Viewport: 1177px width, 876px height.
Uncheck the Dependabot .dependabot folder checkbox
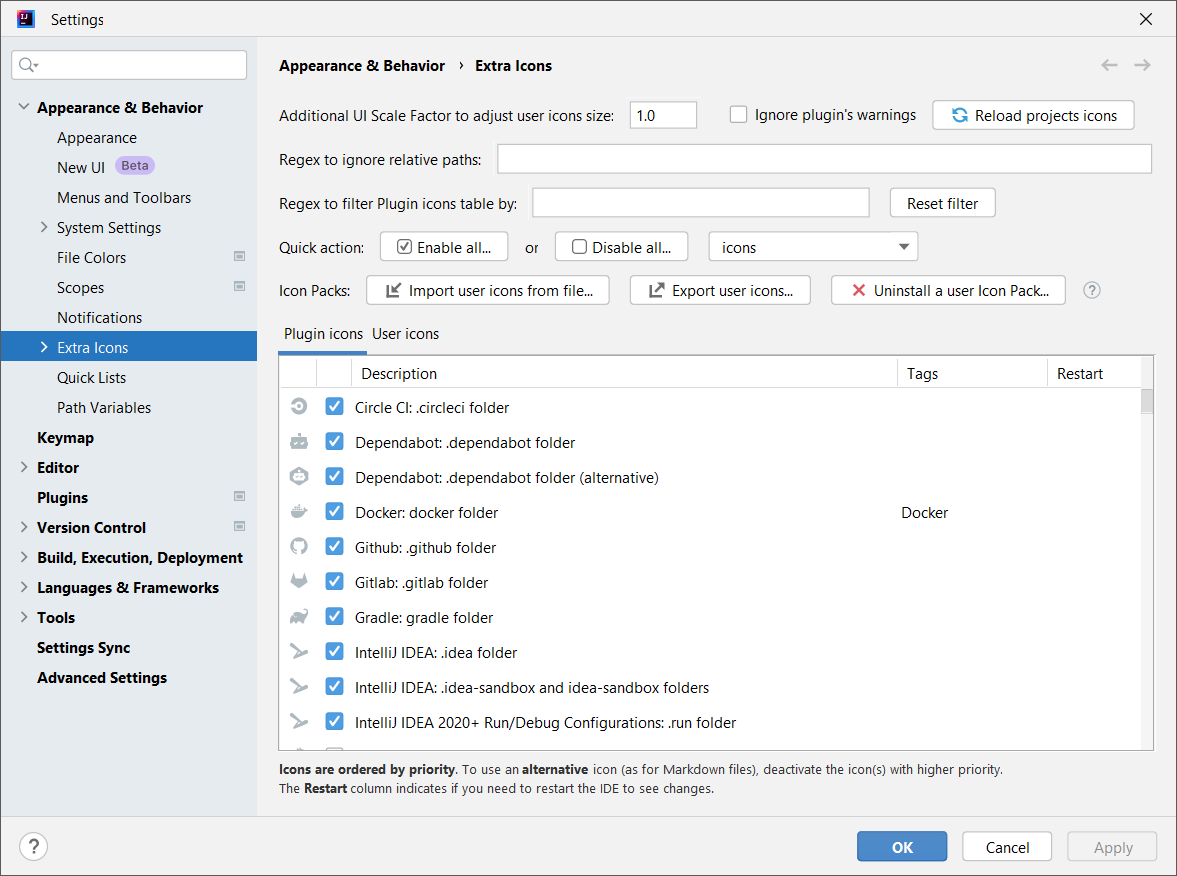click(335, 442)
